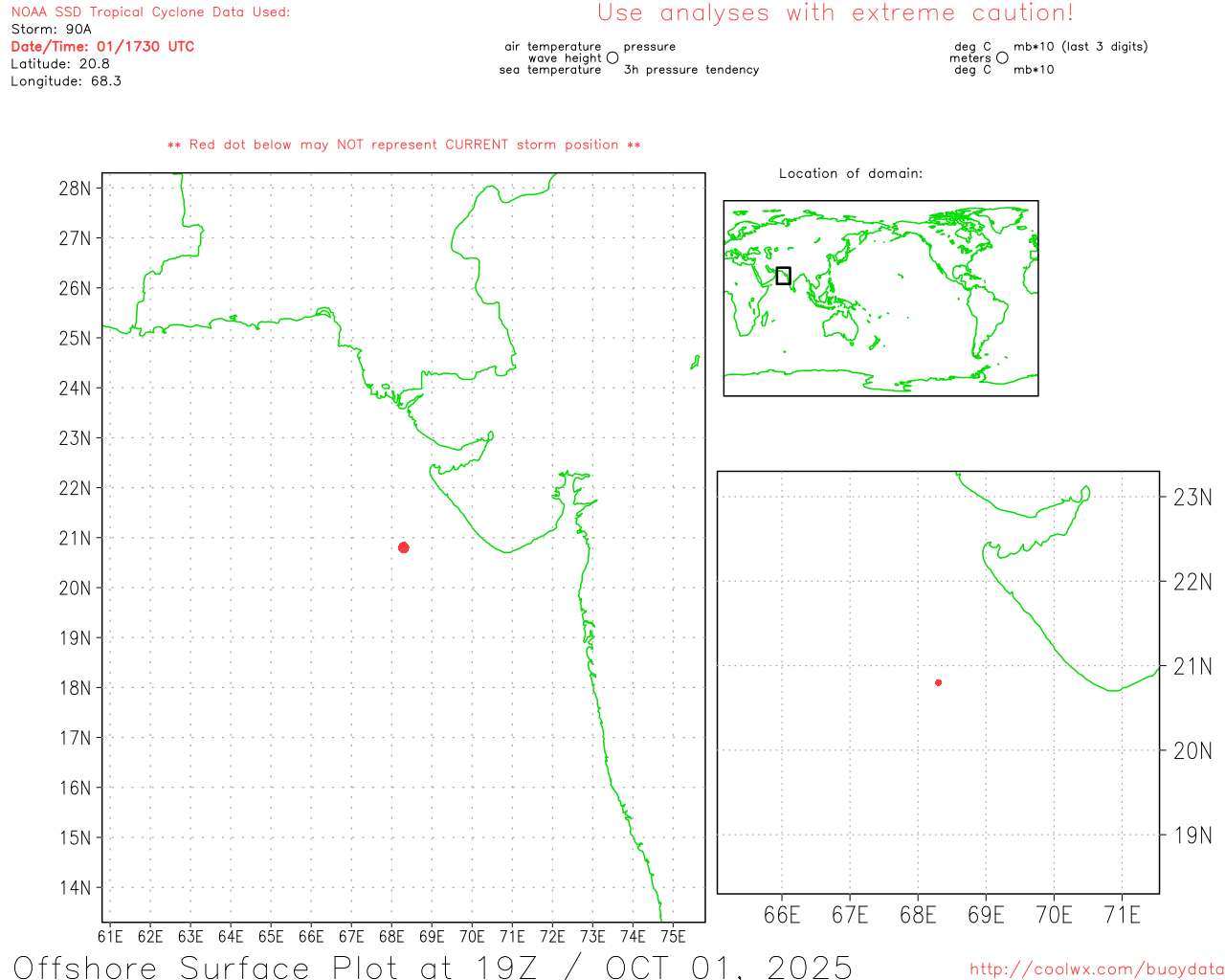The height and width of the screenshot is (980, 1225).
Task: Click the 66E label on zoomed map
Action: pos(782,916)
